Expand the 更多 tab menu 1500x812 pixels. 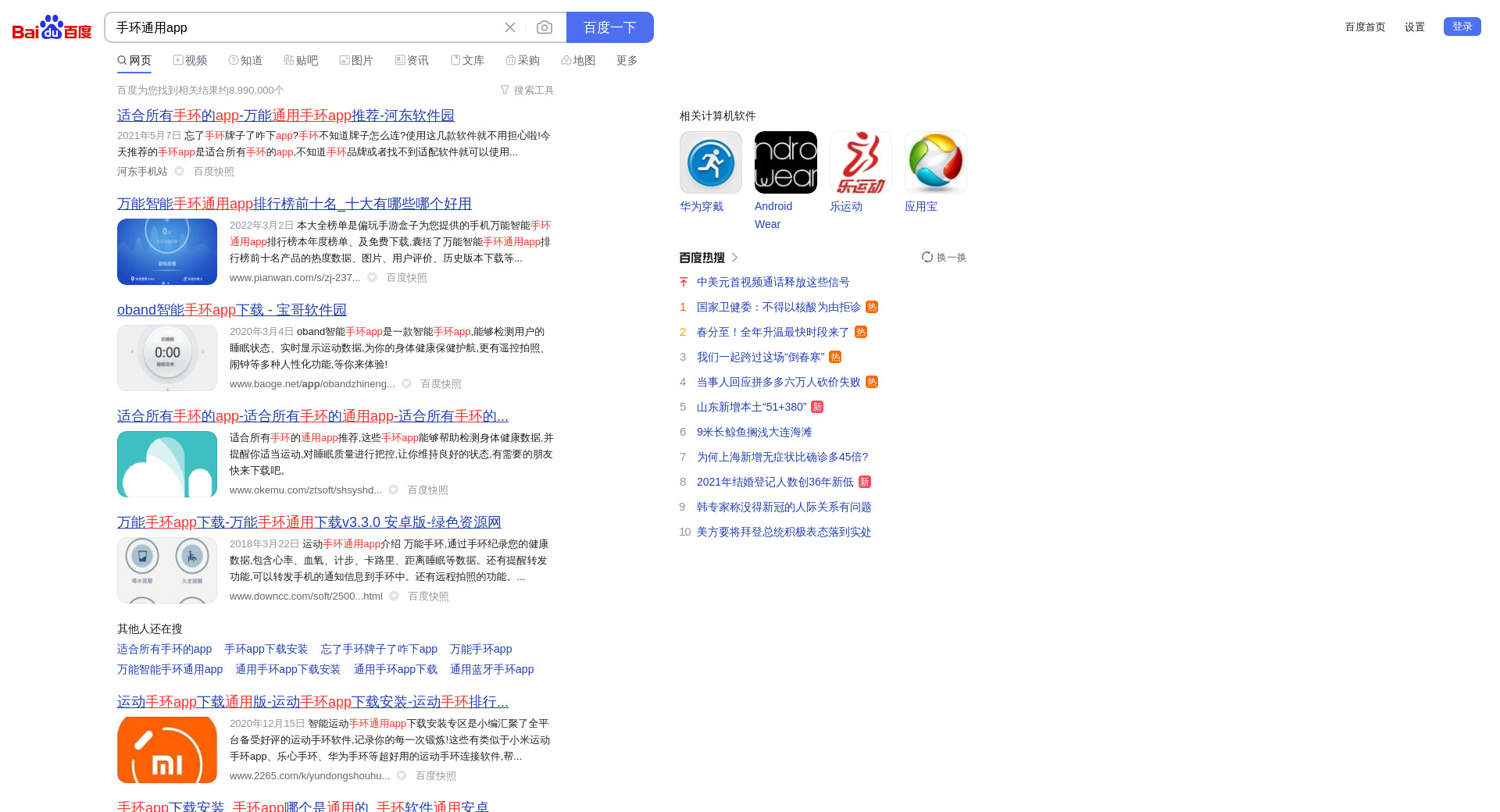pos(627,60)
